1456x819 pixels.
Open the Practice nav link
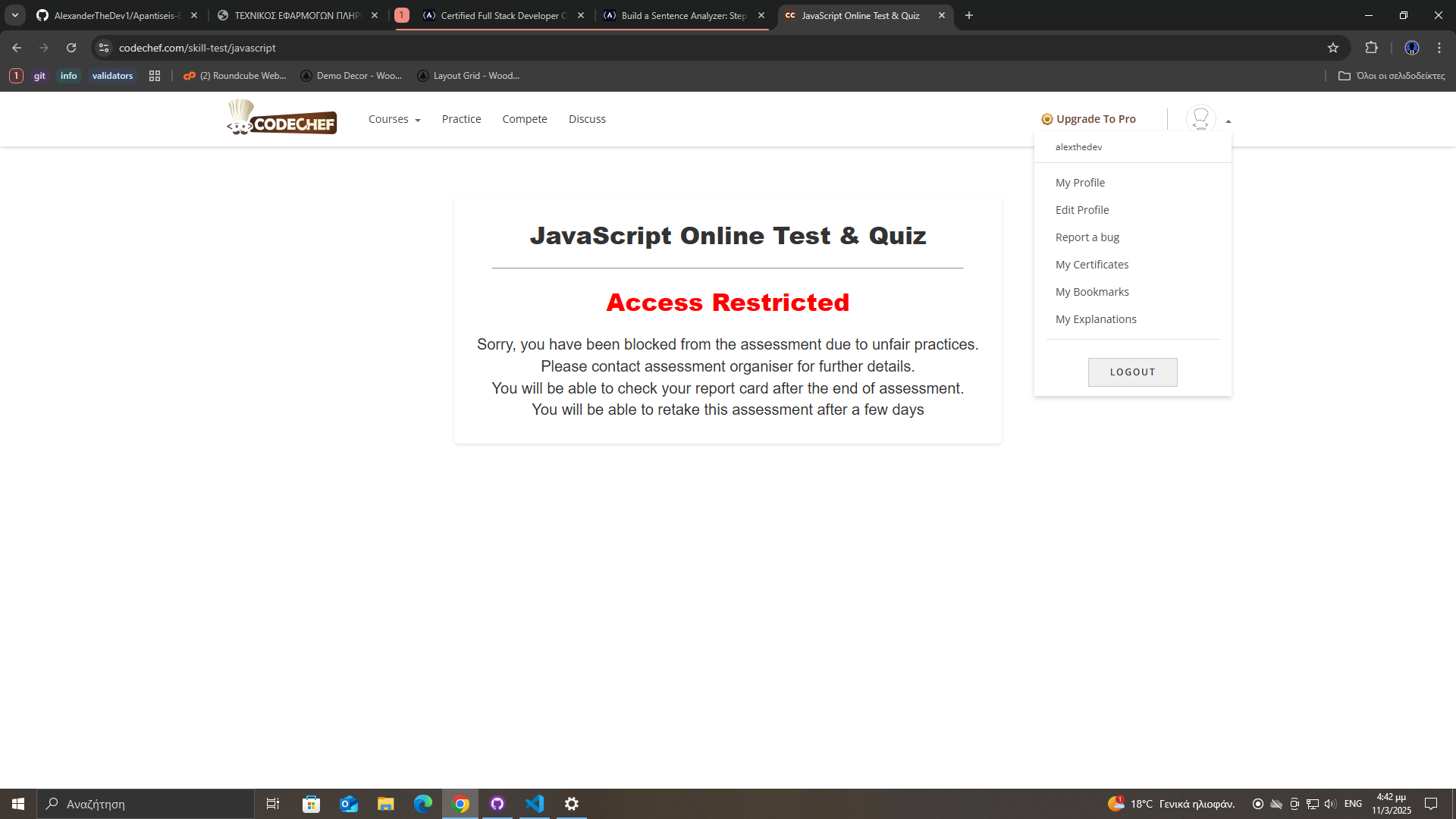pos(461,119)
